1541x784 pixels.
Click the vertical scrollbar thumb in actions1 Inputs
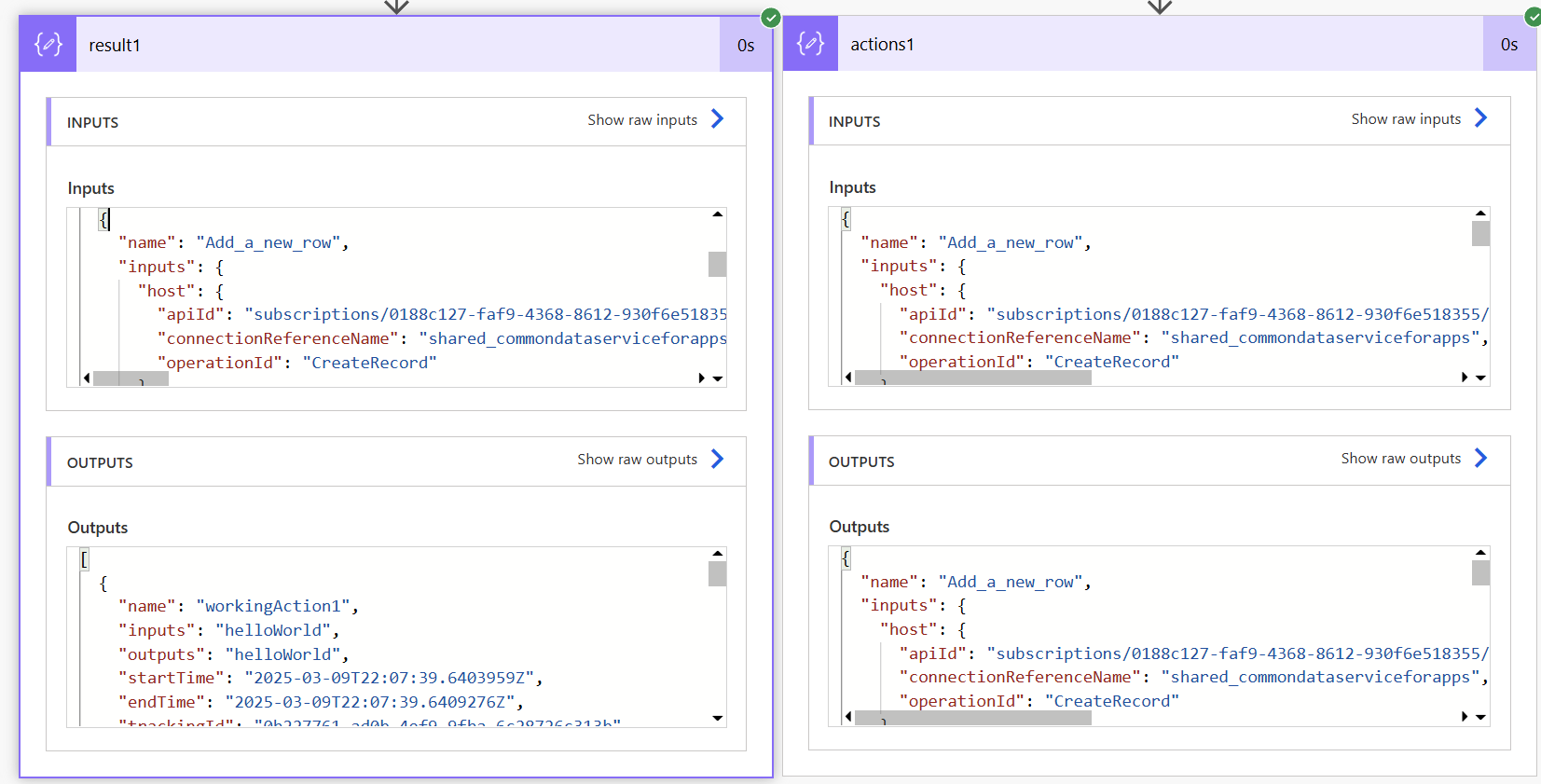(1480, 233)
